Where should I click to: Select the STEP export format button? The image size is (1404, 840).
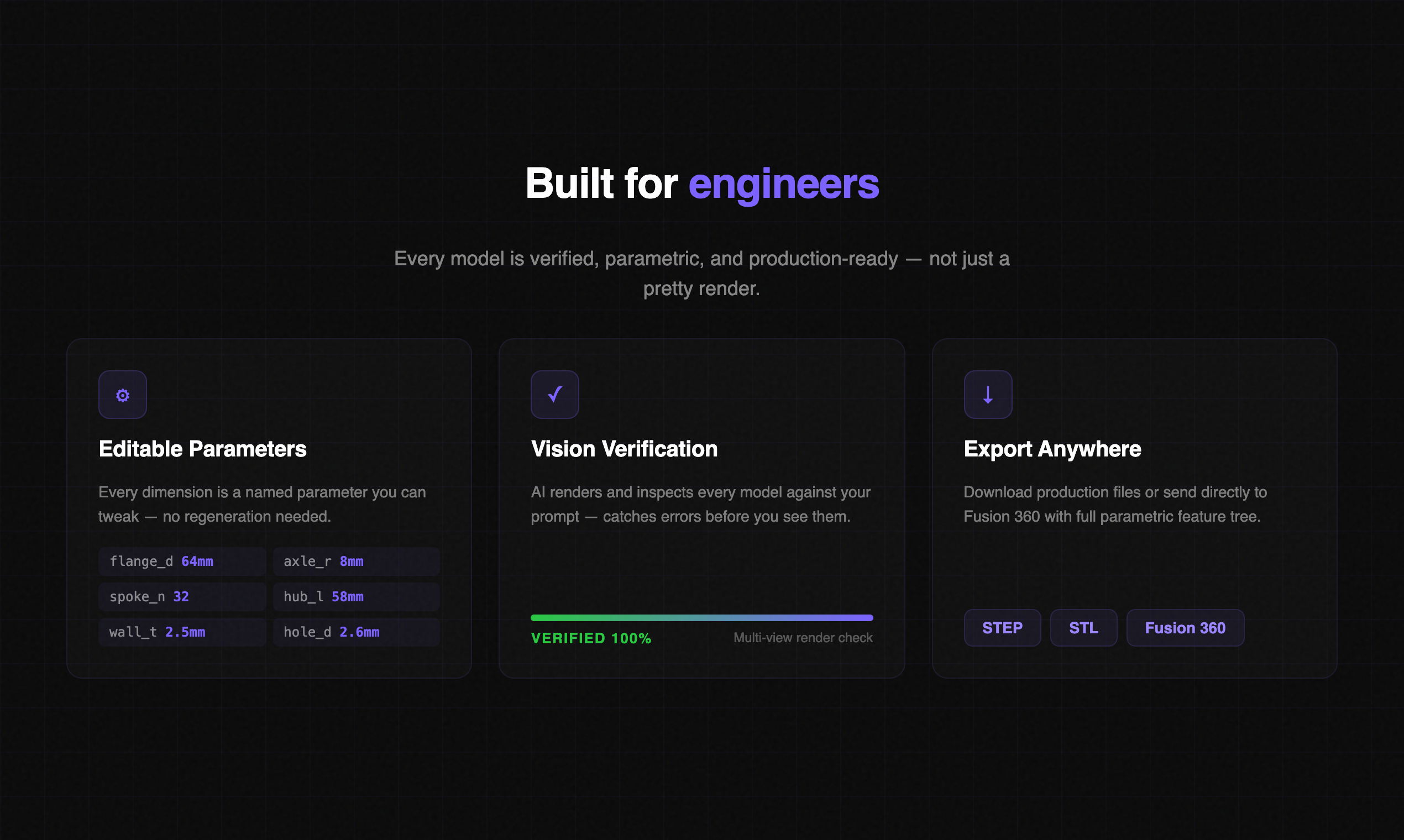coord(1002,628)
